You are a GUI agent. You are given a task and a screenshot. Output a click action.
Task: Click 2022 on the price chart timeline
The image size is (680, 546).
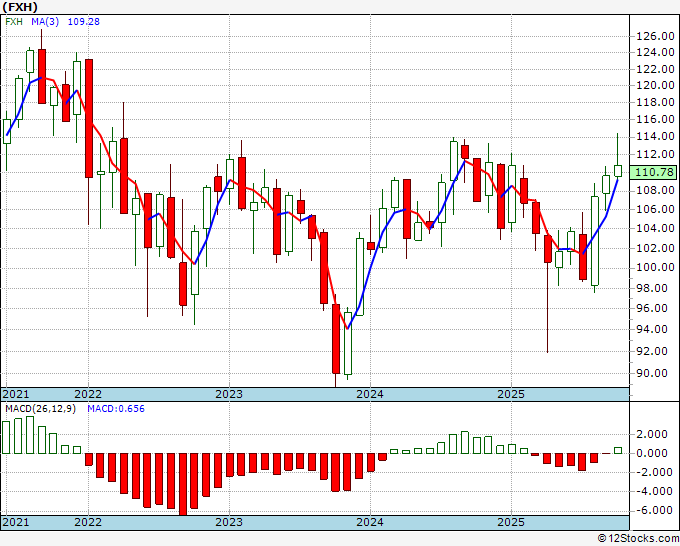pos(88,394)
